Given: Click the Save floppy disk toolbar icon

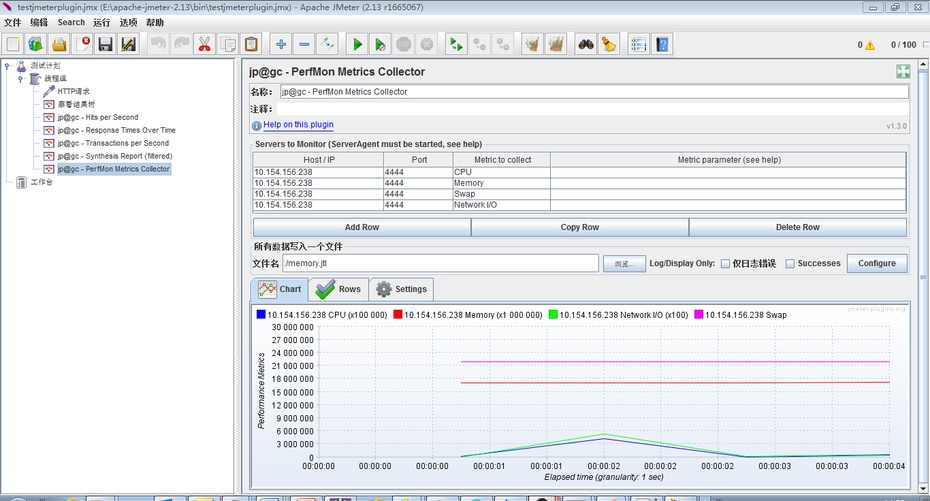Looking at the screenshot, I should click(105, 44).
